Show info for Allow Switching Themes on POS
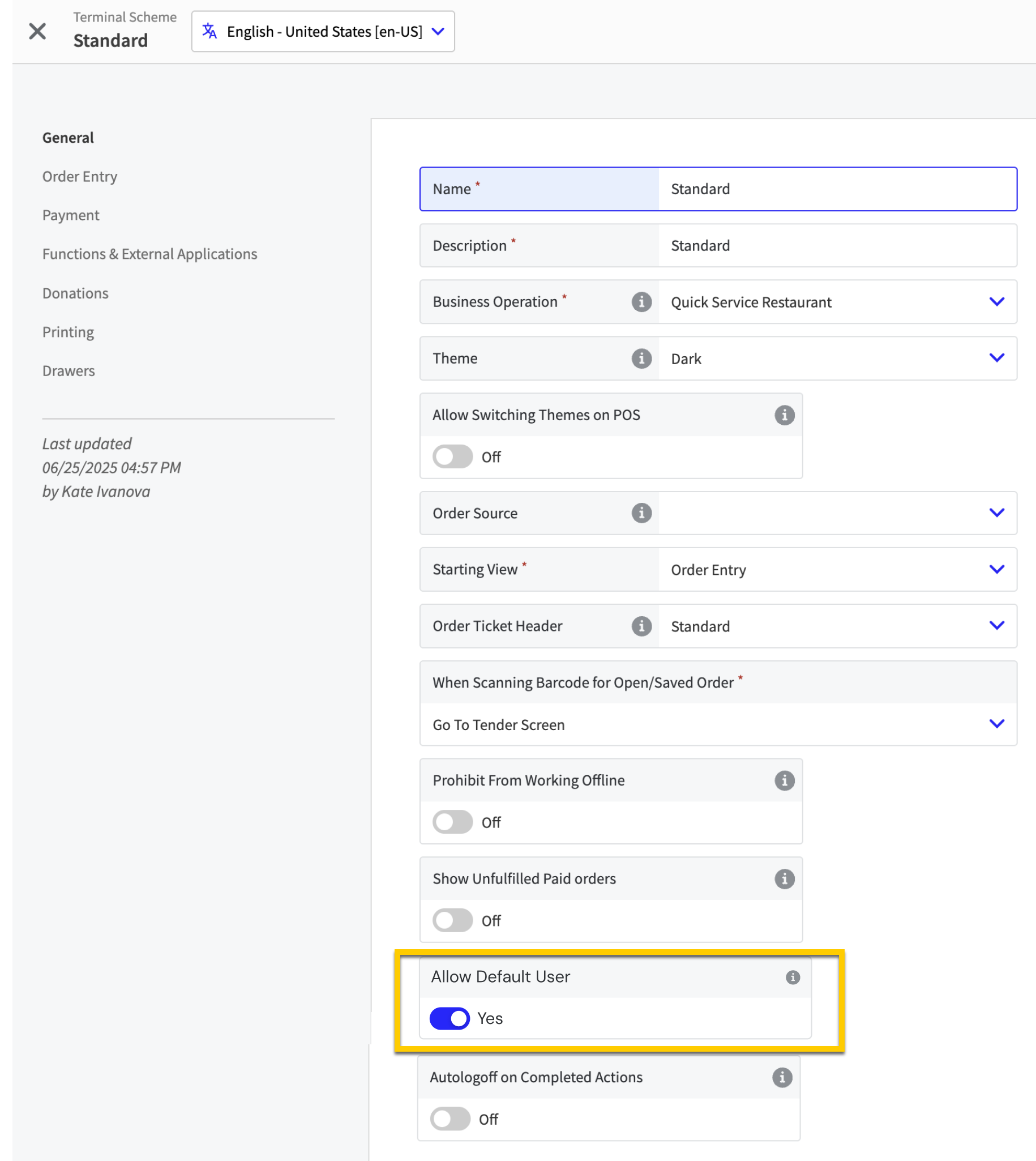This screenshot has height=1161, width=1036. tap(784, 415)
